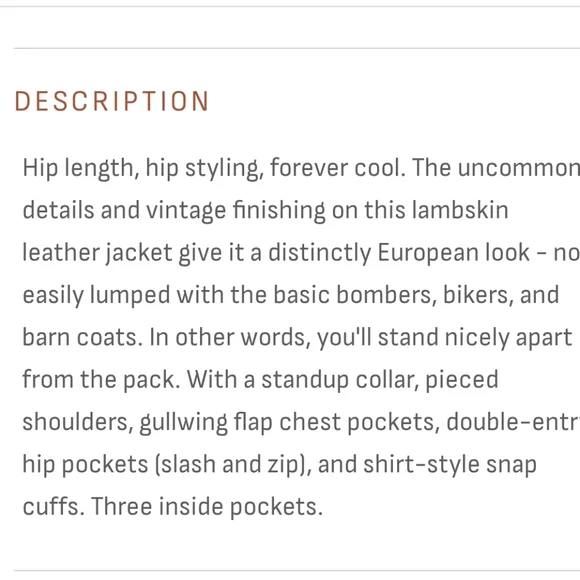This screenshot has width=580, height=580.
Task: Click the words "barn coats"
Action: 82,337
